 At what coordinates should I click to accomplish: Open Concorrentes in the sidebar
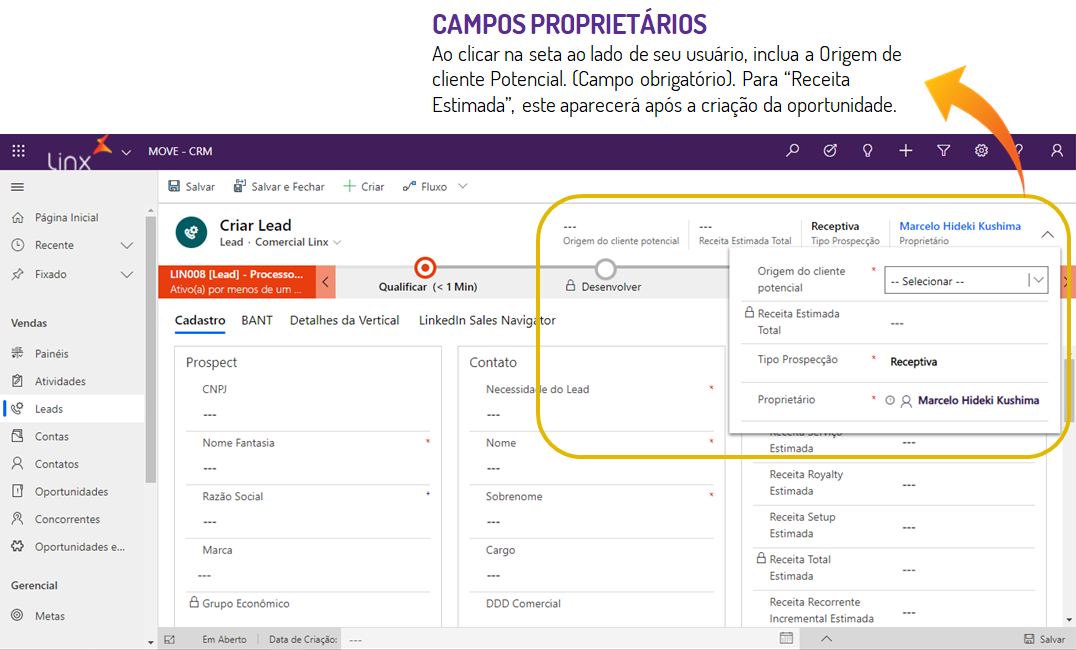(72, 519)
